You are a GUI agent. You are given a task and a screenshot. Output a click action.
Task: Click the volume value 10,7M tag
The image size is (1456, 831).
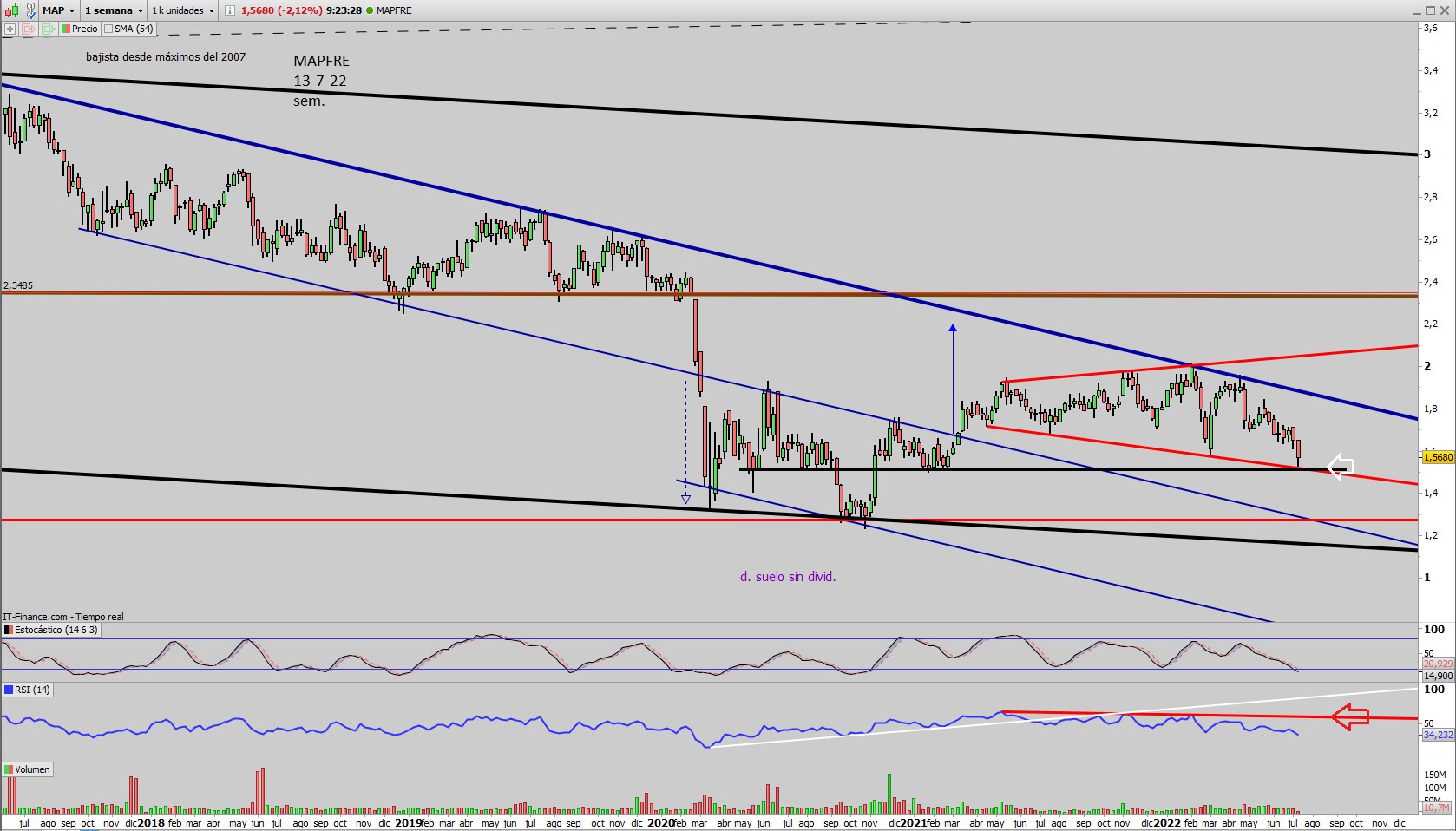click(x=1438, y=808)
